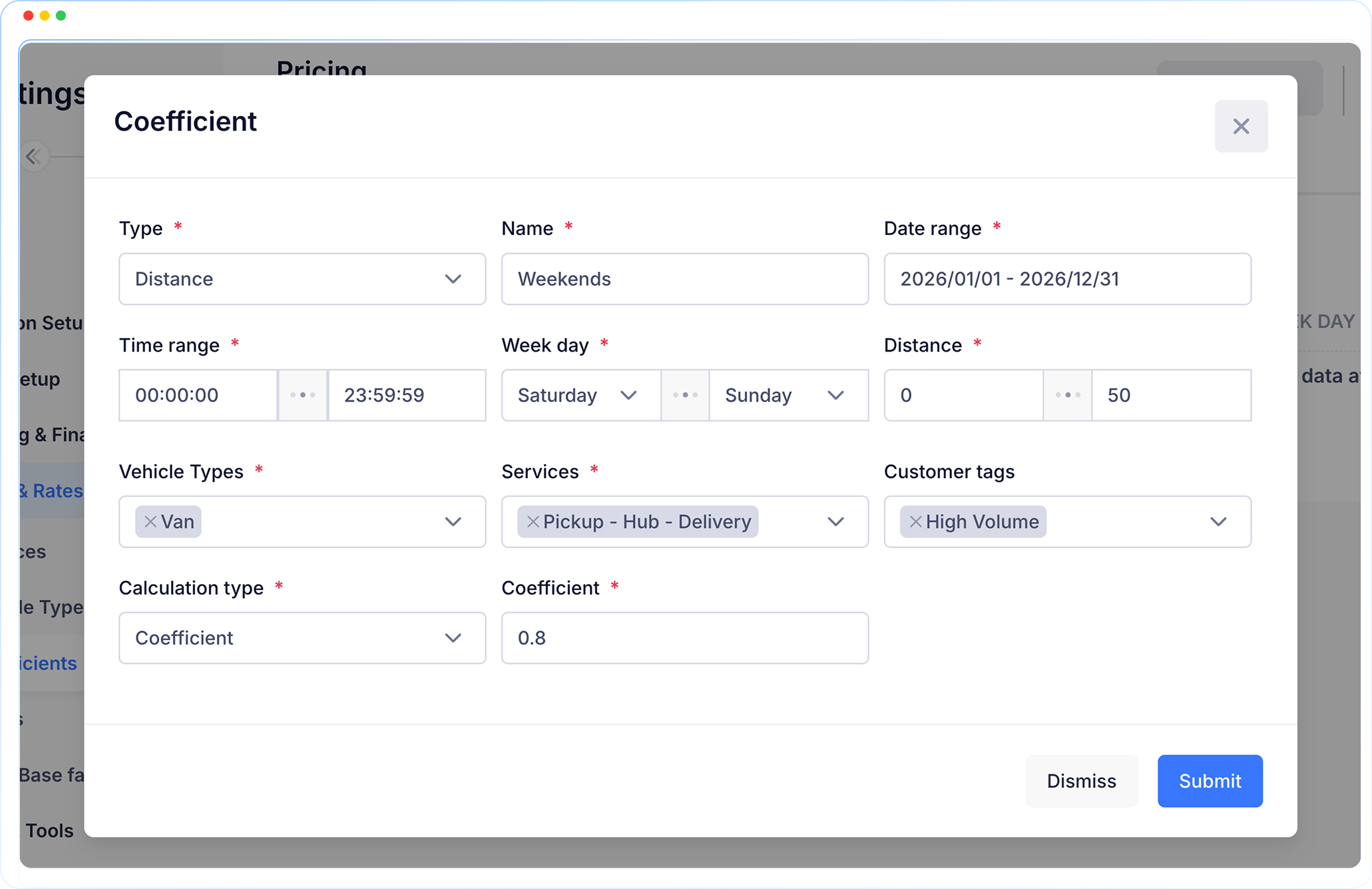Image resolution: width=1372 pixels, height=889 pixels.
Task: Submit the coefficient form
Action: point(1210,781)
